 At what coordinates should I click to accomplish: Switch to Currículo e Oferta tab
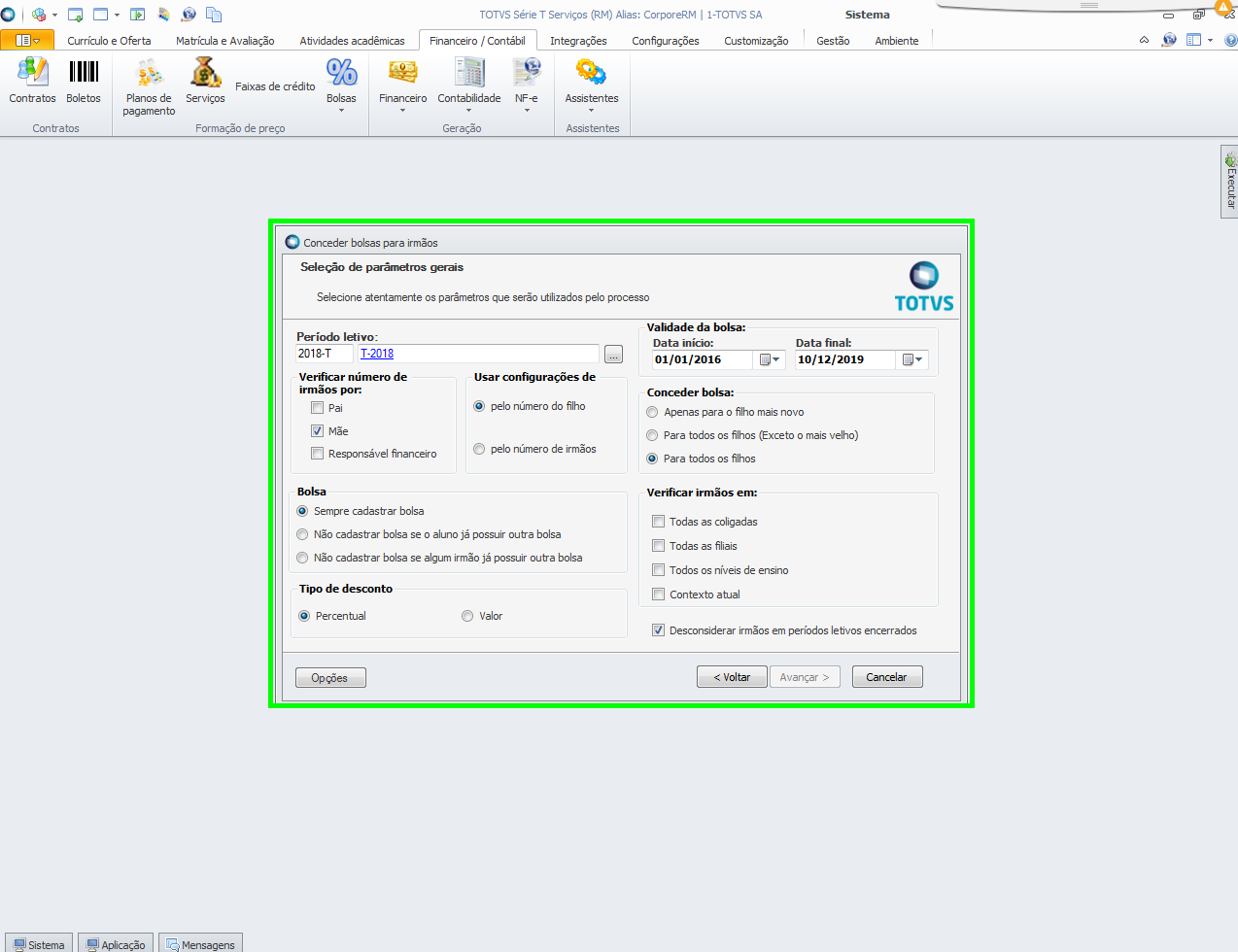[x=109, y=41]
